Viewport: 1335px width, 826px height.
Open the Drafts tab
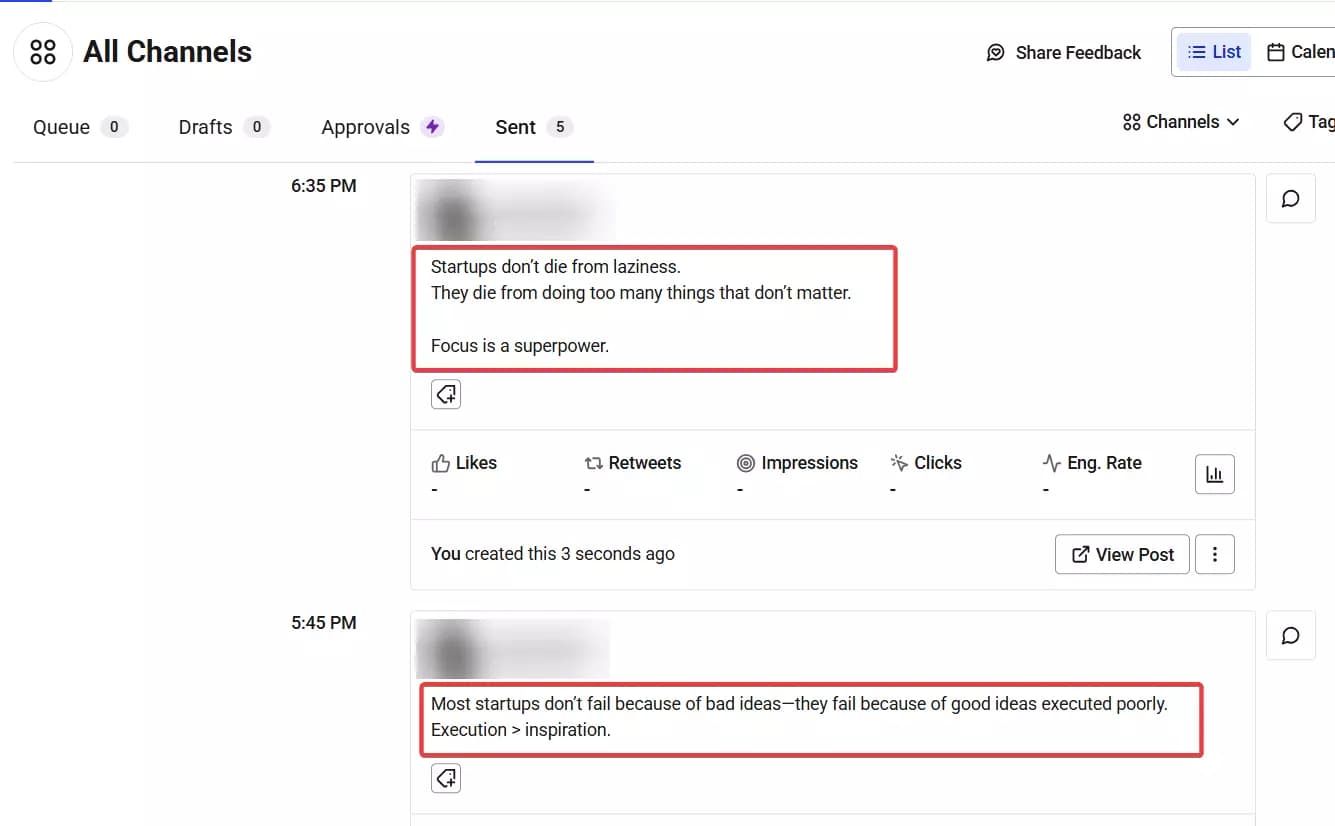pos(224,127)
